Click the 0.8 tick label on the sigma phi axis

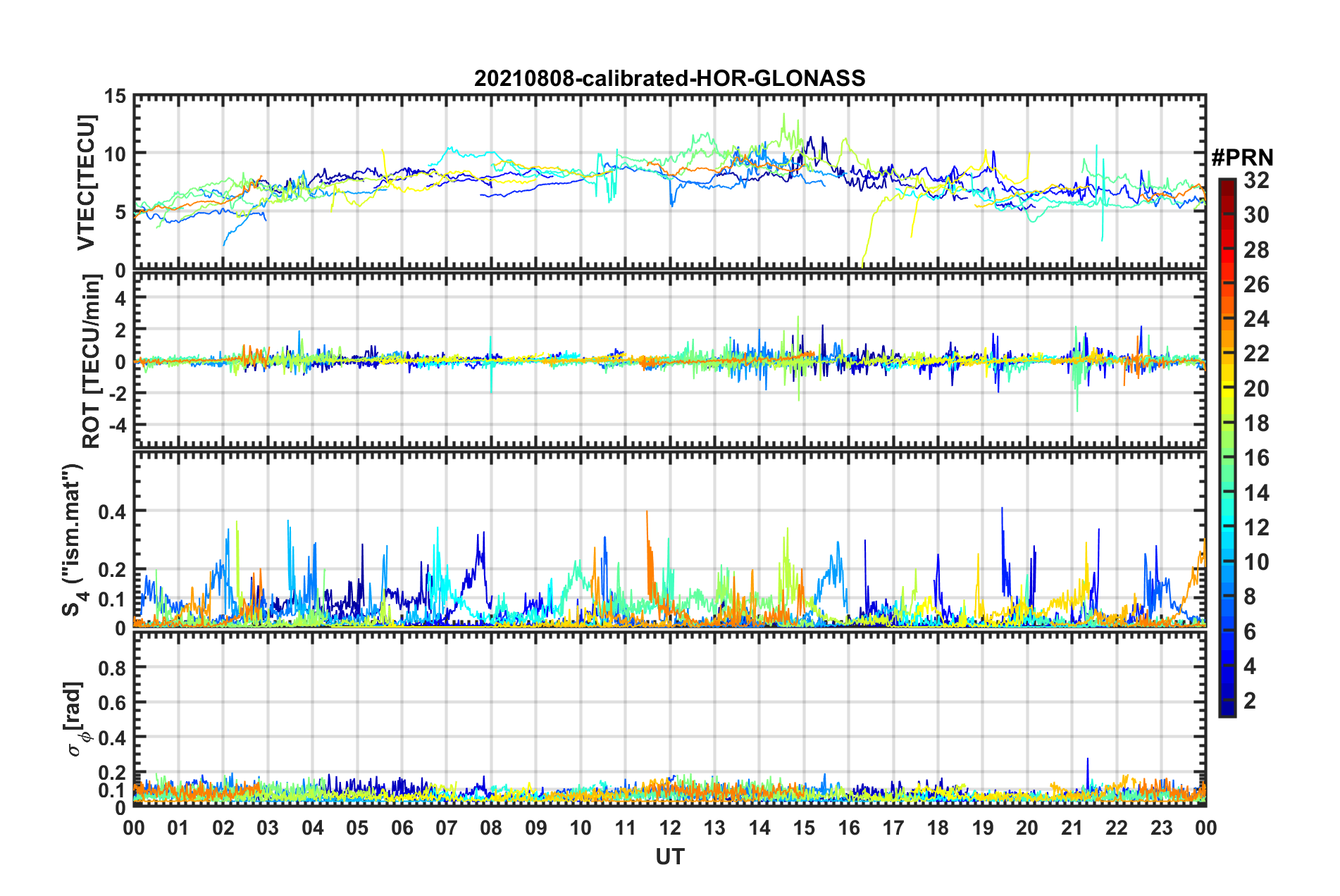pos(113,668)
